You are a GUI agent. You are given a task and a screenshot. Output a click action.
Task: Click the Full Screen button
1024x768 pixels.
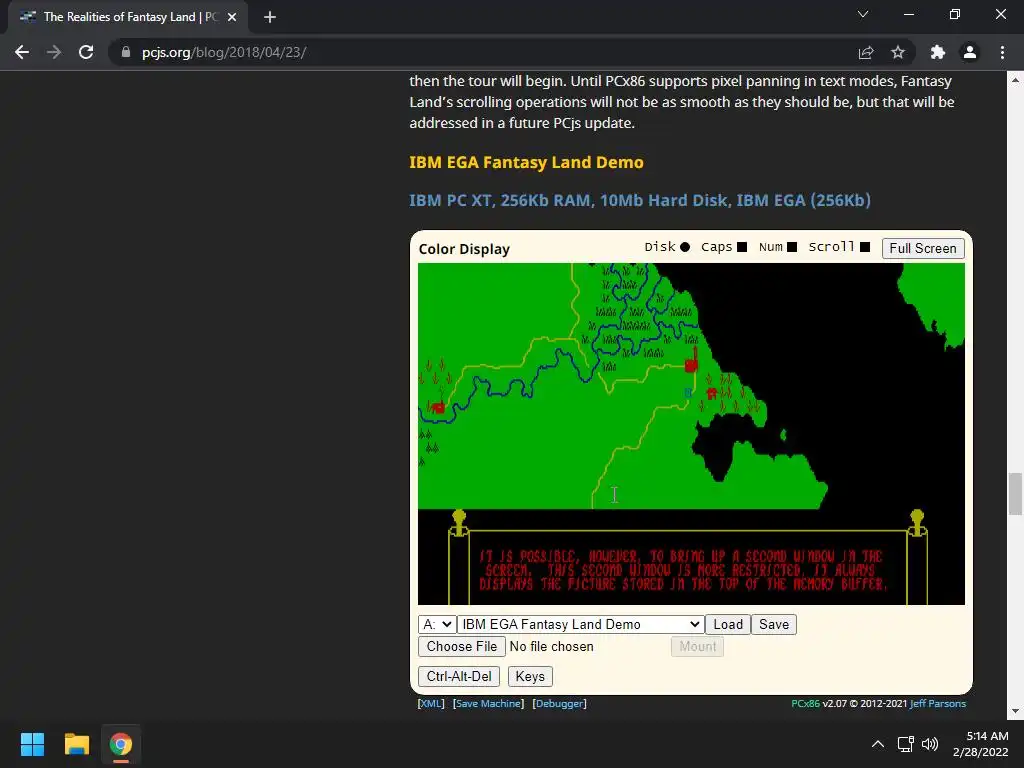point(923,248)
